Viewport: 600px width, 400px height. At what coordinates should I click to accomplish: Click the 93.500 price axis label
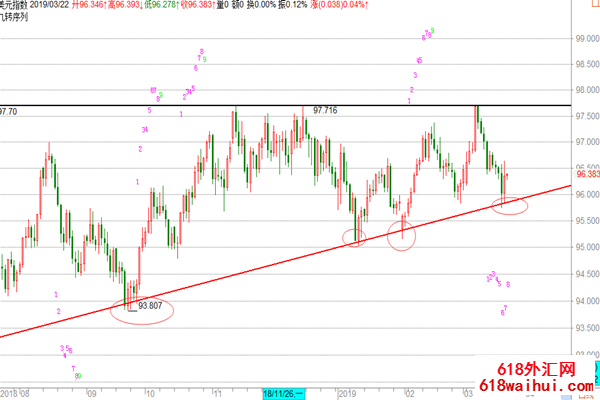587,328
